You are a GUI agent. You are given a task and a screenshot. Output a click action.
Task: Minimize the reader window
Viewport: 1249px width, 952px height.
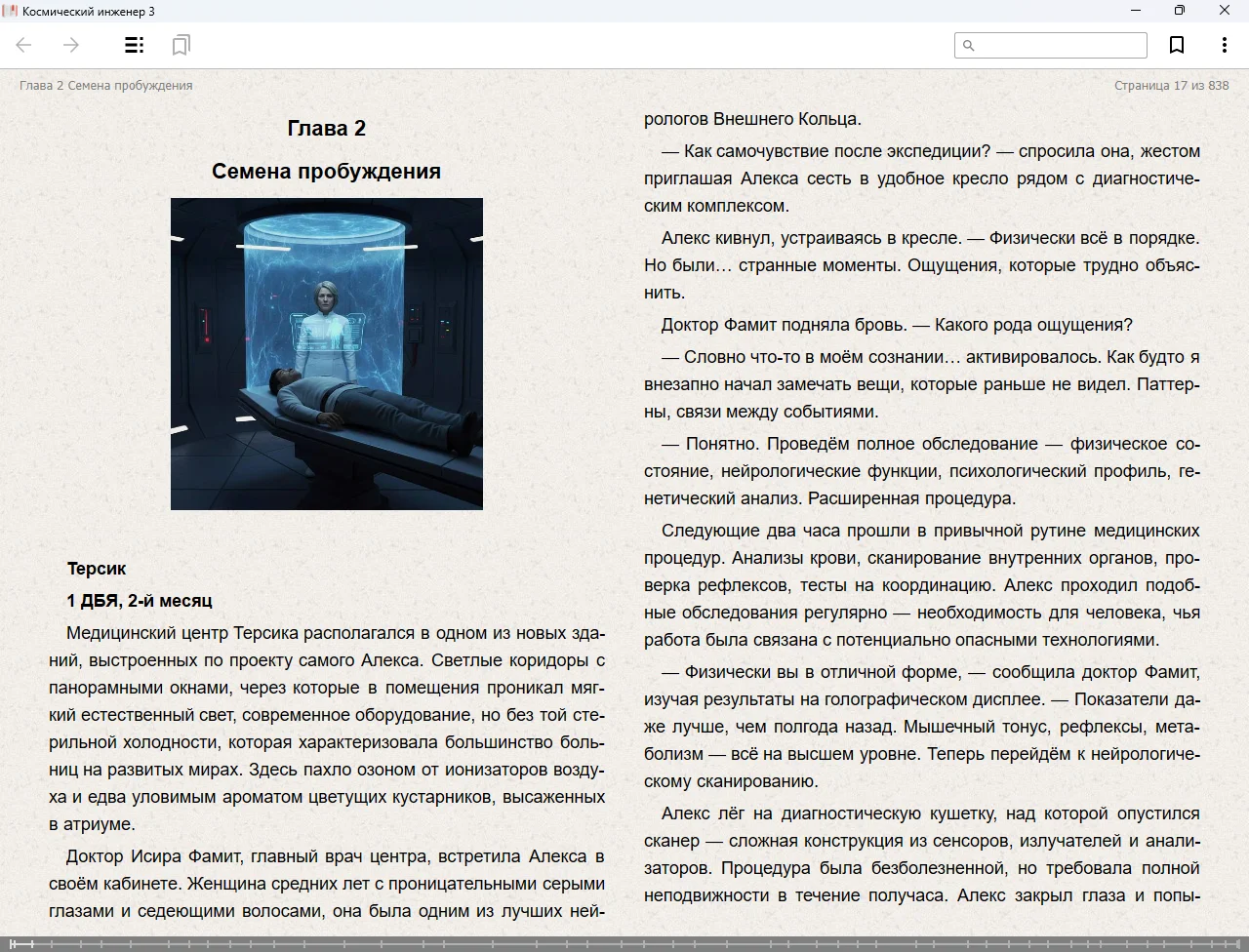(1136, 11)
